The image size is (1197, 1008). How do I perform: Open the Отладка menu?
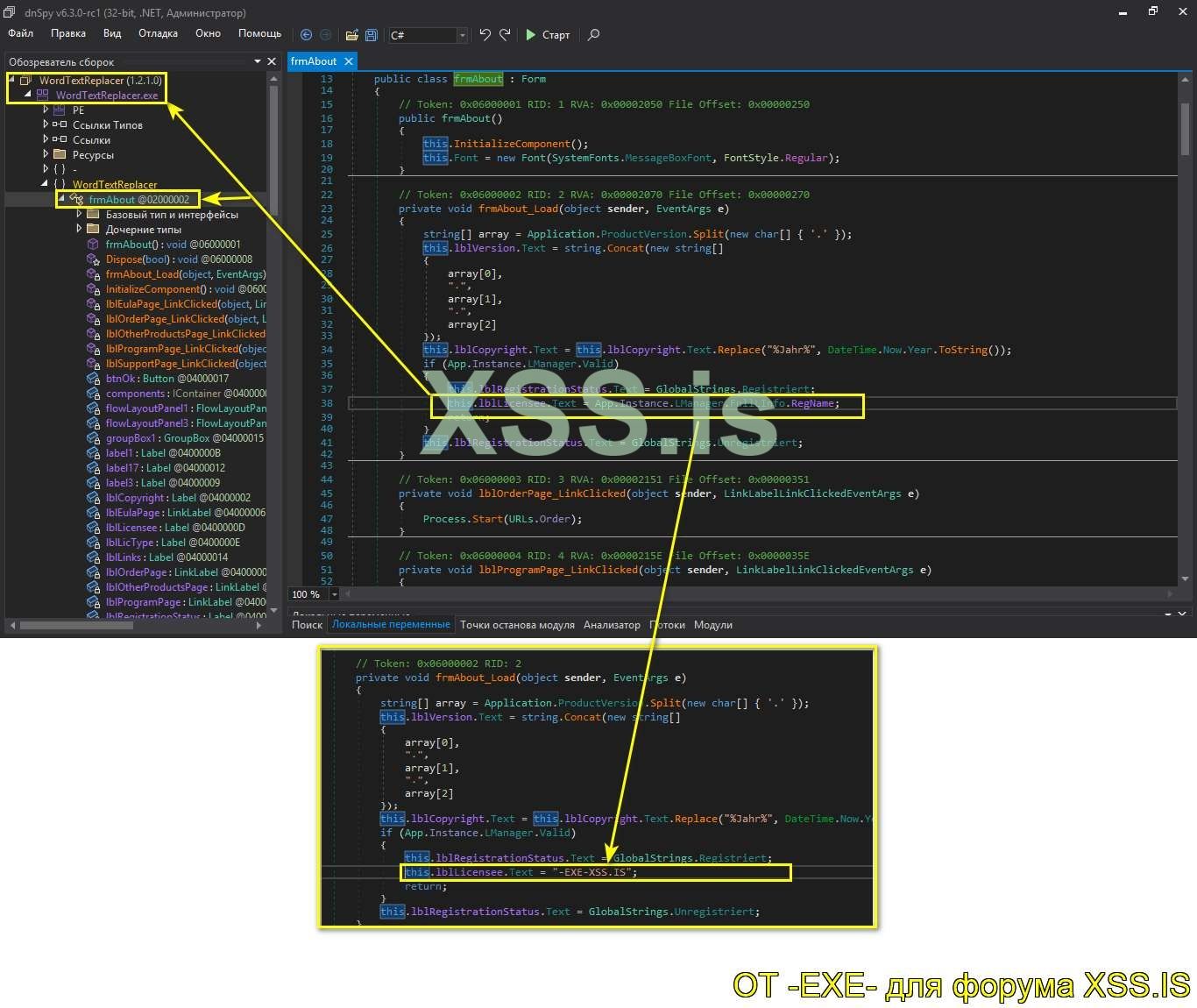[158, 33]
